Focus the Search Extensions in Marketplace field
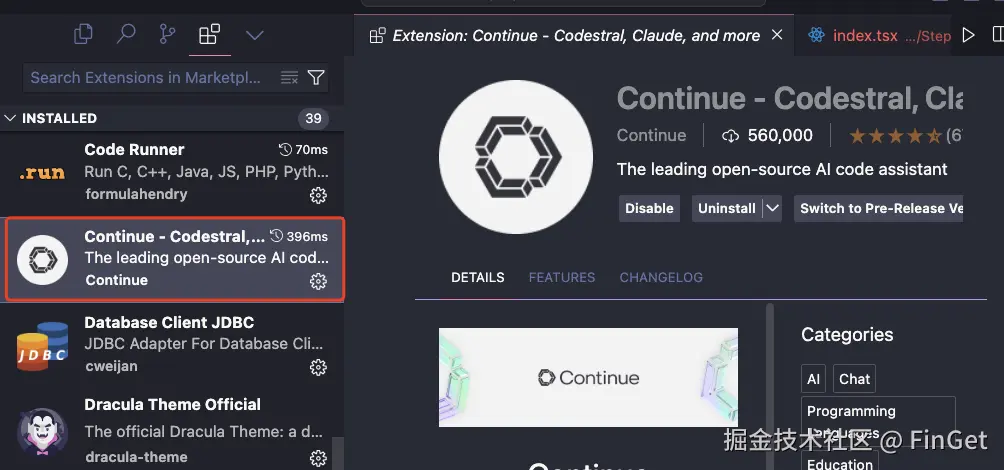 pyautogui.click(x=176, y=77)
